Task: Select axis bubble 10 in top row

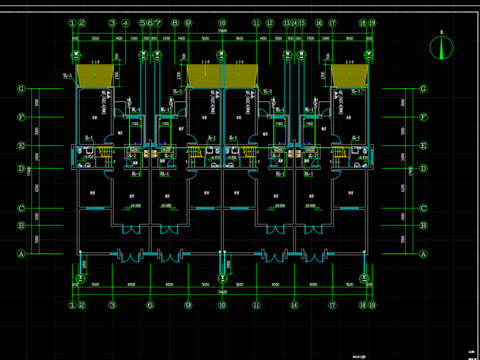Action: click(222, 23)
